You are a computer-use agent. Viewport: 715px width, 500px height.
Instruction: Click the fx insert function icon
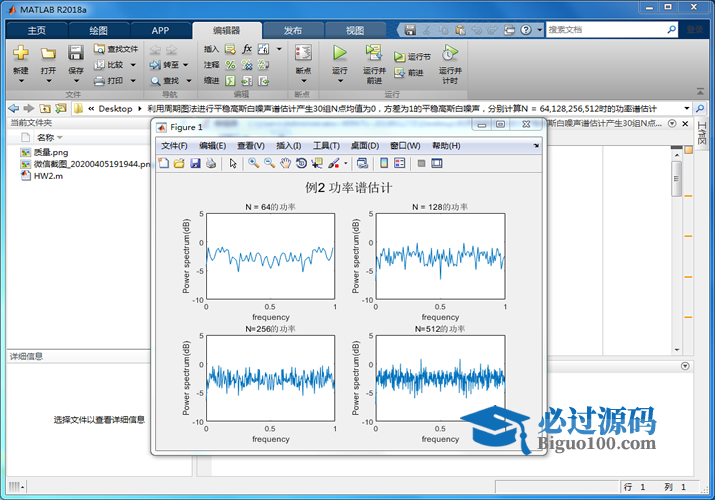247,49
